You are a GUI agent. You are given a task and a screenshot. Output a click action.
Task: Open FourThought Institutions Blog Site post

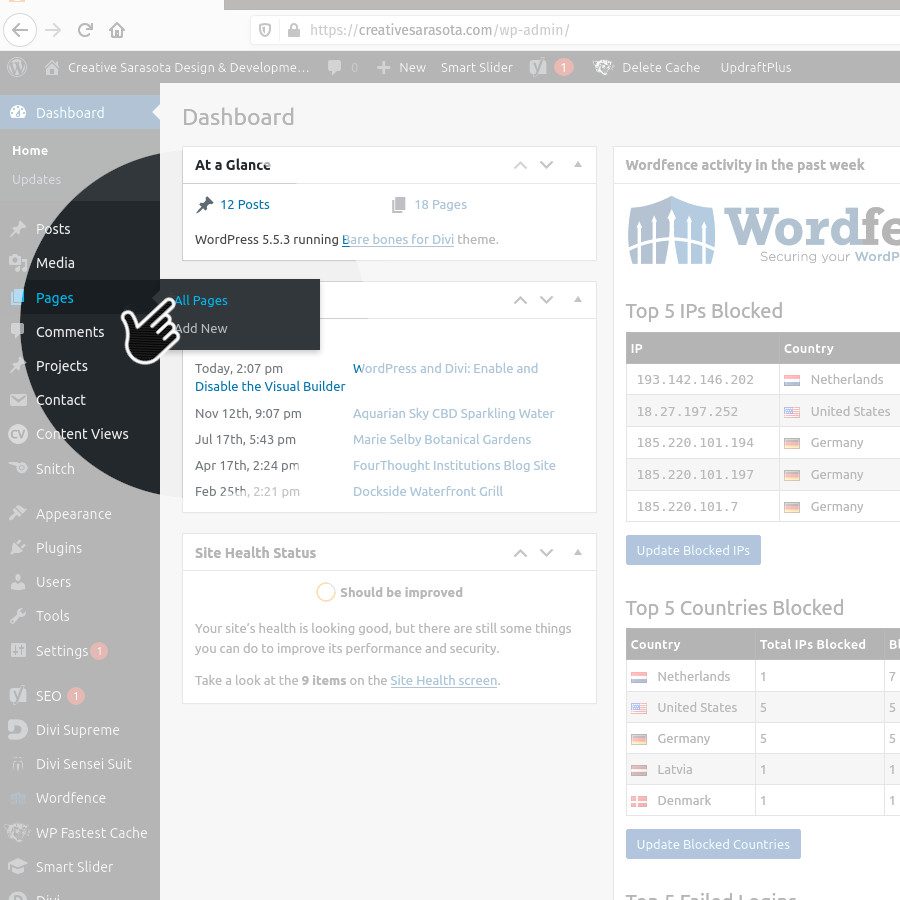[x=454, y=465]
